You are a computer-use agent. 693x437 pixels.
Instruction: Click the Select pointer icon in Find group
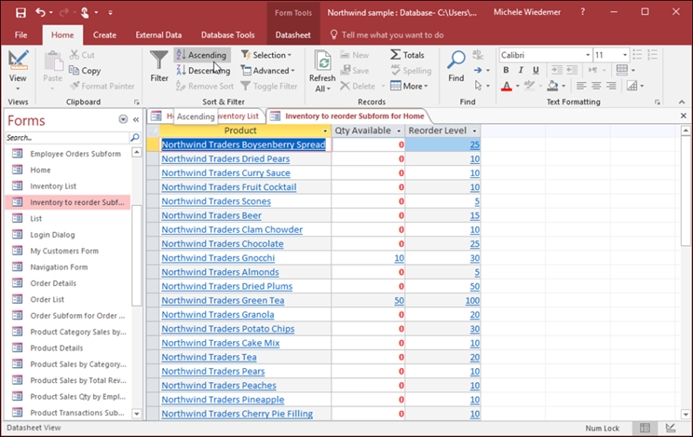[478, 85]
